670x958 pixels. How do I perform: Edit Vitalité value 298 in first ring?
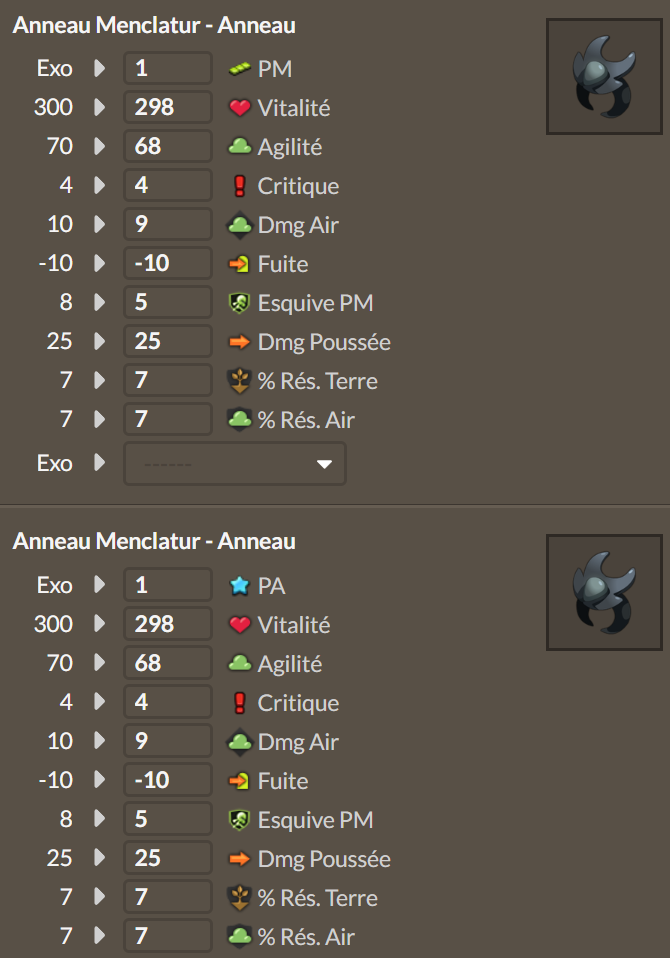pos(168,107)
